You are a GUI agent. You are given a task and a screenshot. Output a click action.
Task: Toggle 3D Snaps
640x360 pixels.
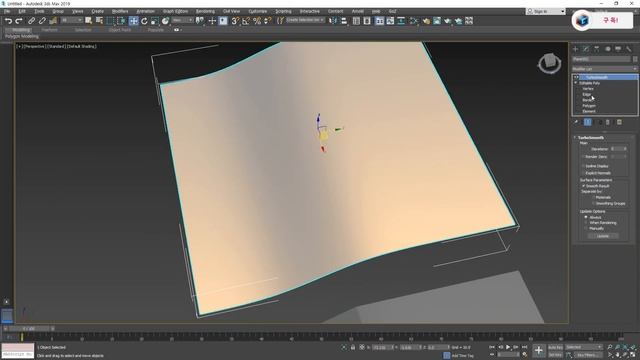pos(235,21)
